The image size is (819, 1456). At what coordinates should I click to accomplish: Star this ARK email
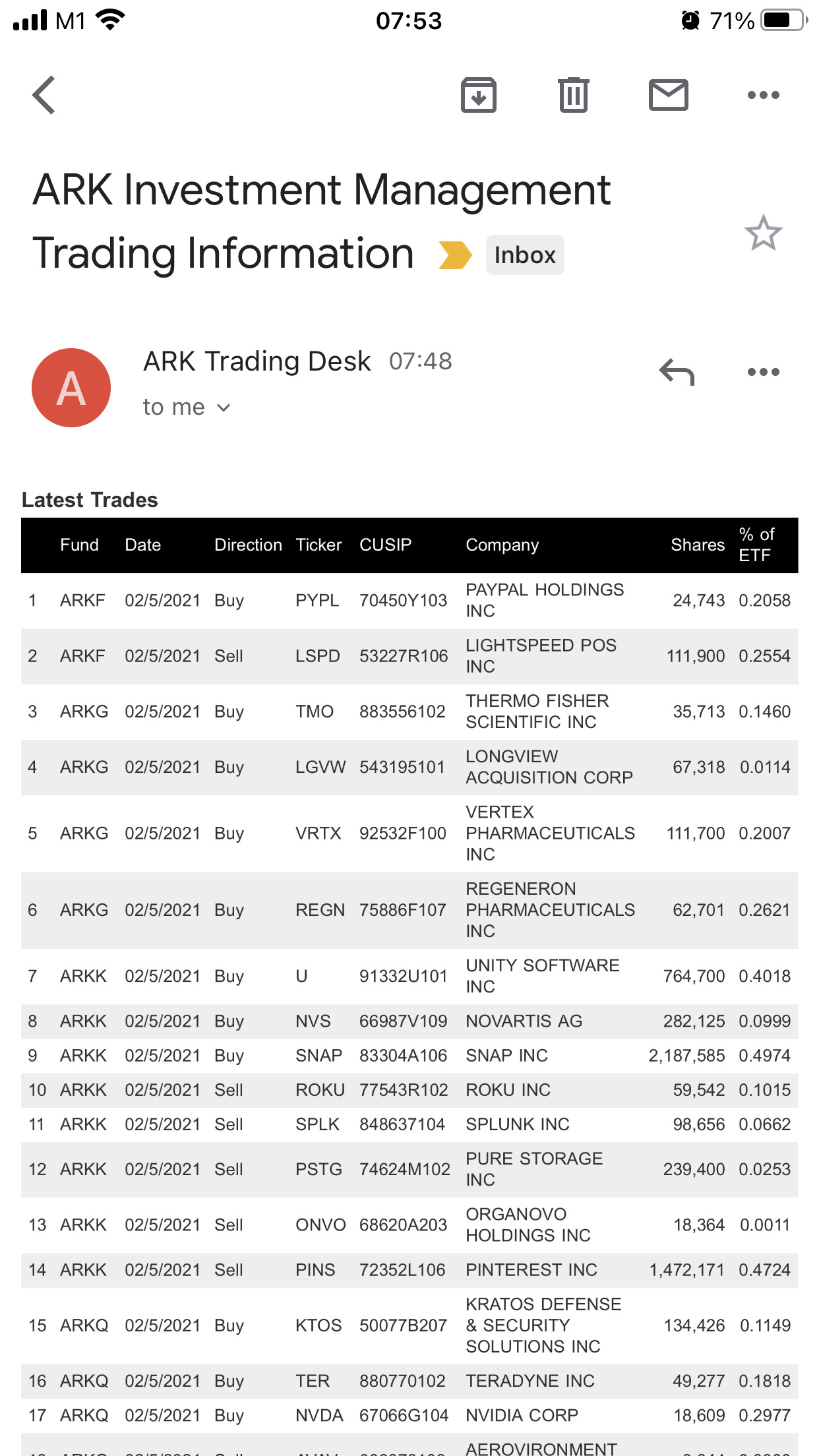pyautogui.click(x=763, y=233)
